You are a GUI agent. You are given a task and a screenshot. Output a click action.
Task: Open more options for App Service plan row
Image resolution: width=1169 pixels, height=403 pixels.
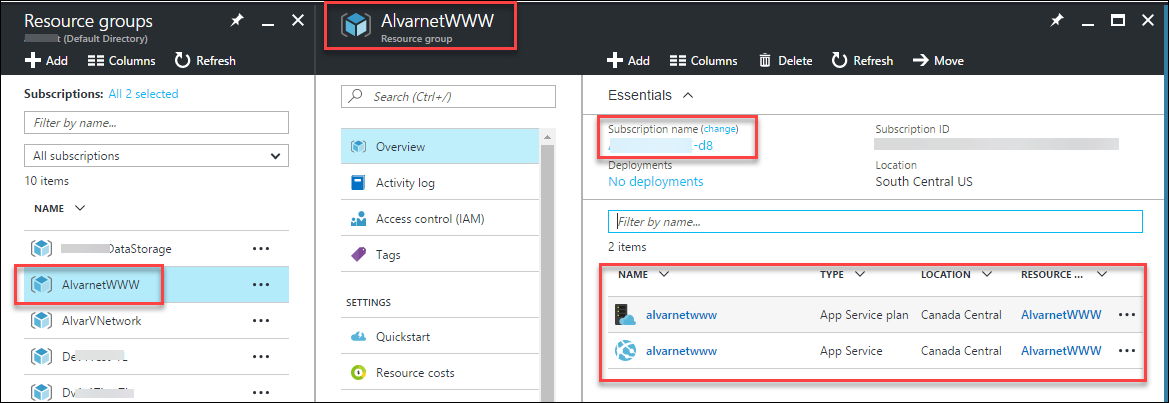click(1127, 315)
